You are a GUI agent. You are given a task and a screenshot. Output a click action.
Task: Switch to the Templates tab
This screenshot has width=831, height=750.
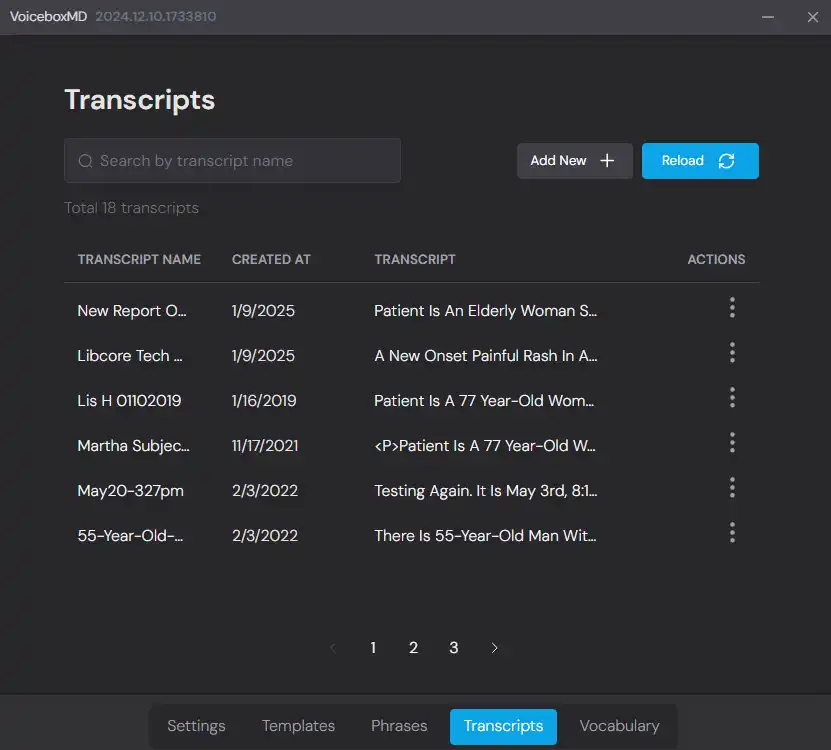tap(298, 726)
